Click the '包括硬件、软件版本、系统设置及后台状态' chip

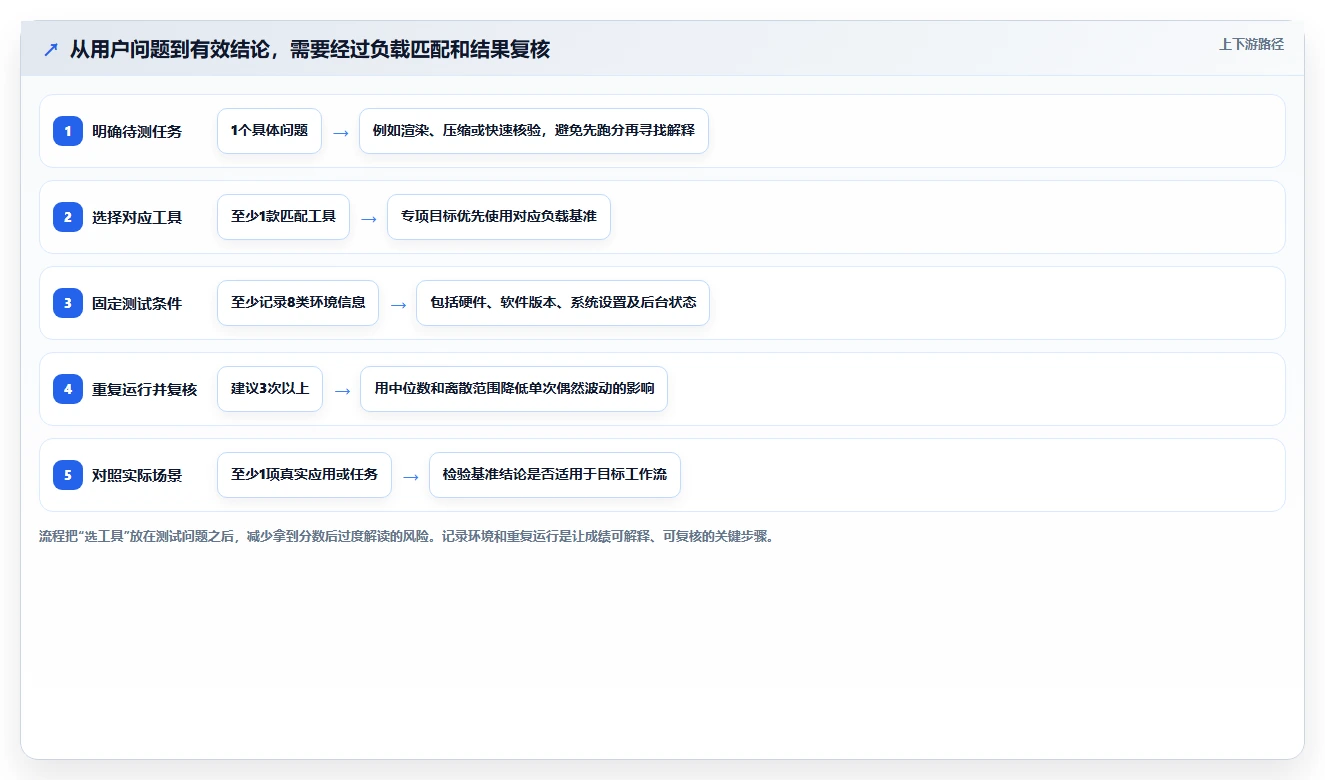pyautogui.click(x=563, y=303)
